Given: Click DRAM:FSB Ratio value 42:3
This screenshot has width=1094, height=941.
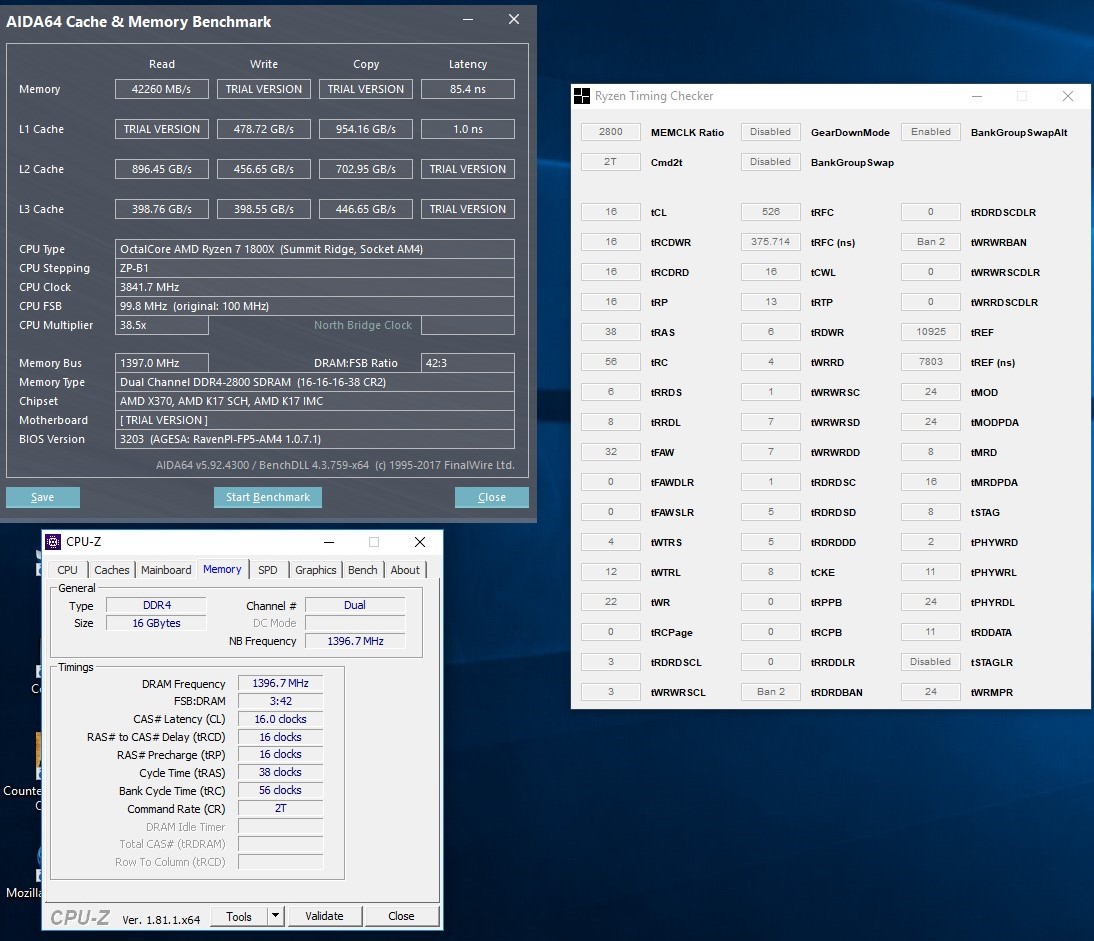Looking at the screenshot, I should click(x=468, y=363).
